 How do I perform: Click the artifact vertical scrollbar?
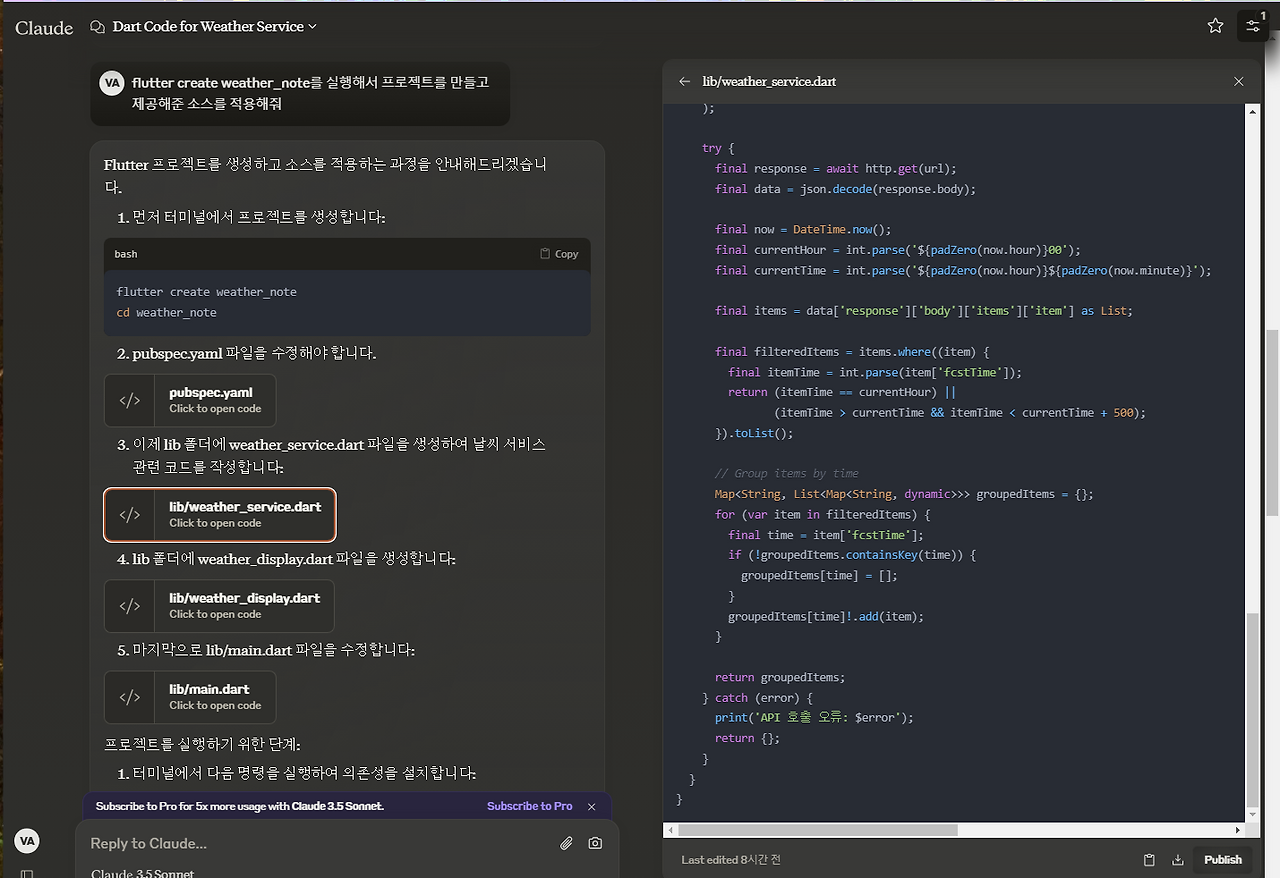(1253, 709)
